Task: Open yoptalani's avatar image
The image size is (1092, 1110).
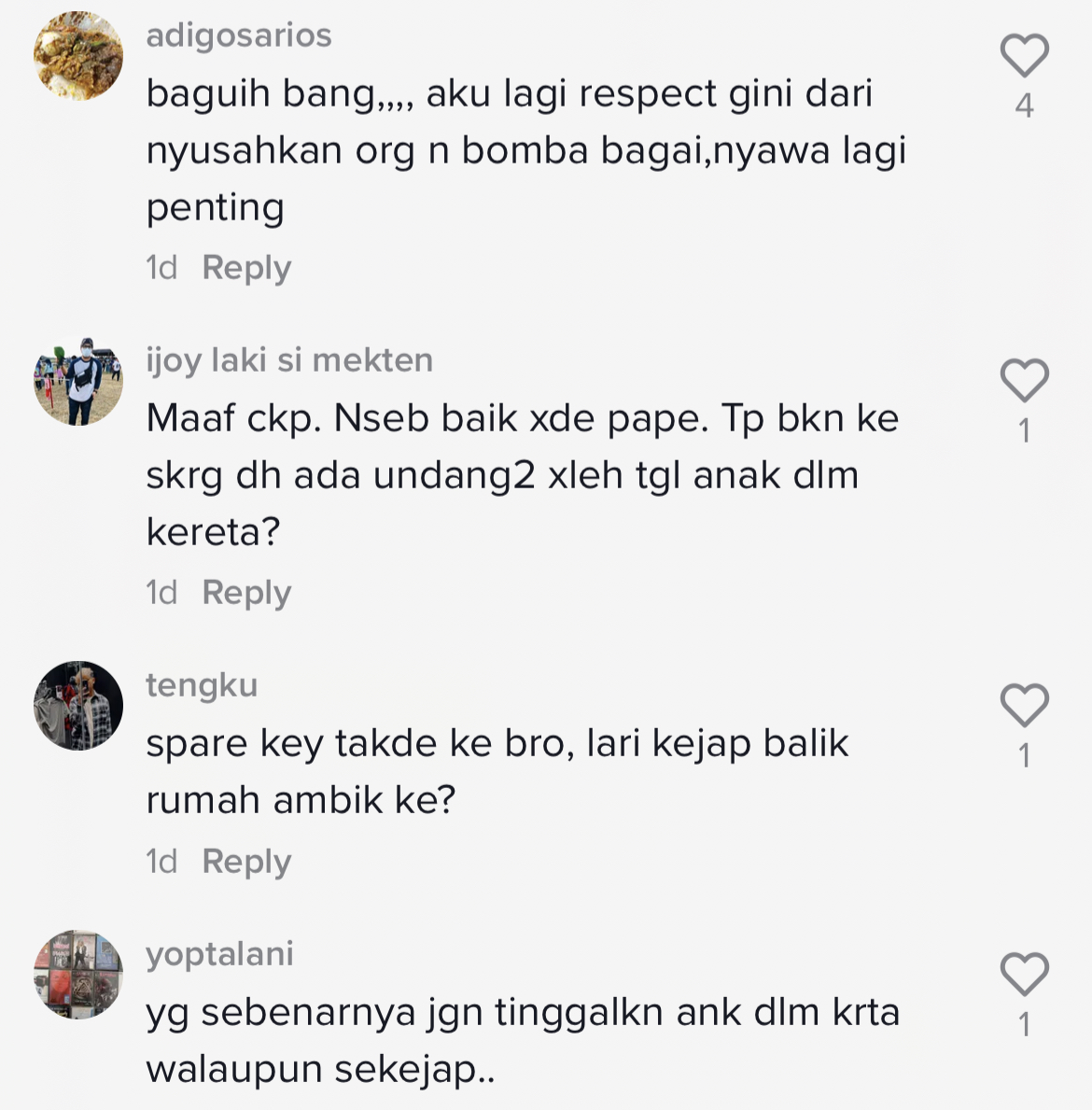Action: click(x=78, y=975)
